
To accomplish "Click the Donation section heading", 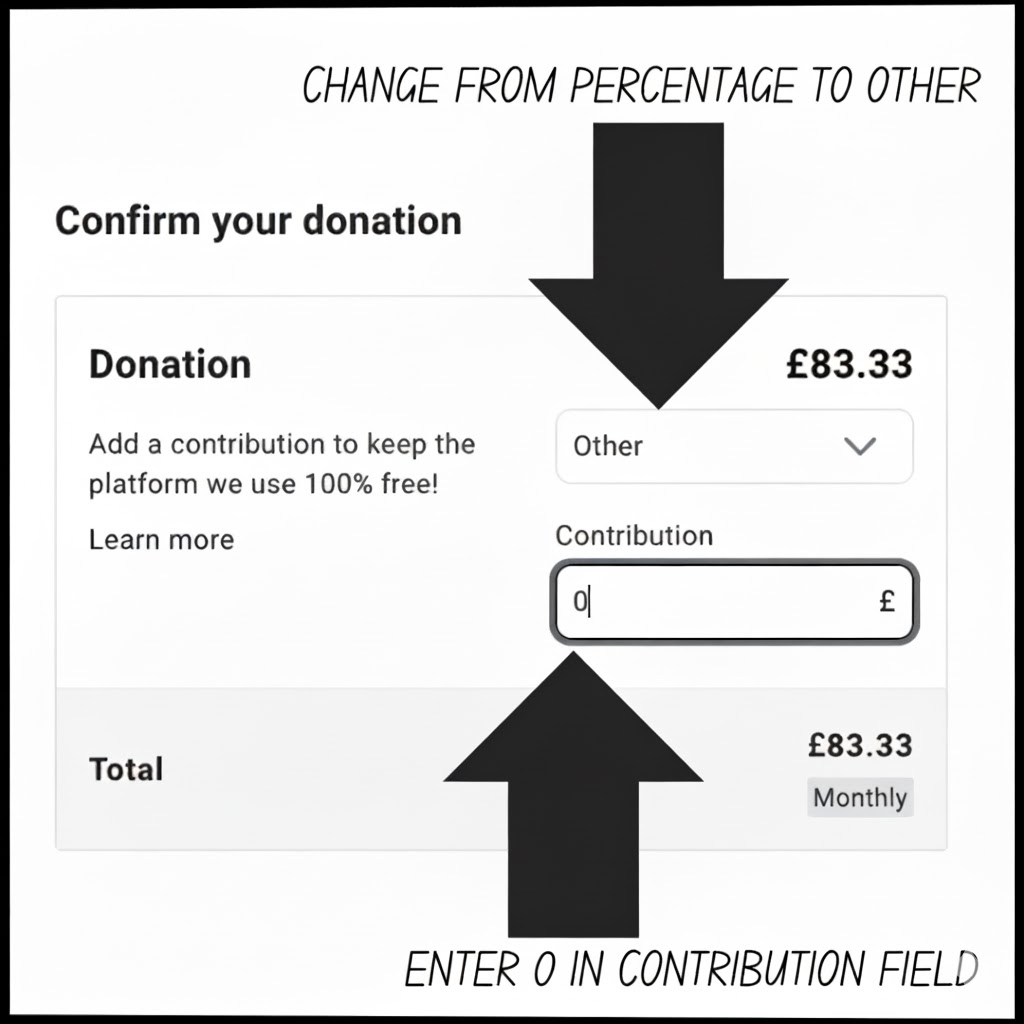I will pos(169,364).
